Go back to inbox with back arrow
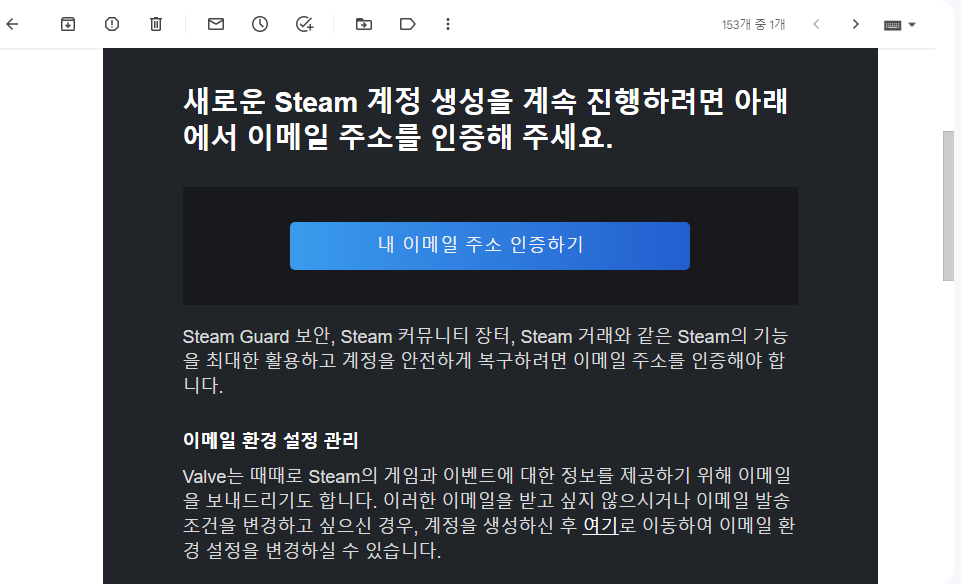The width and height of the screenshot is (961, 584). (x=12, y=24)
